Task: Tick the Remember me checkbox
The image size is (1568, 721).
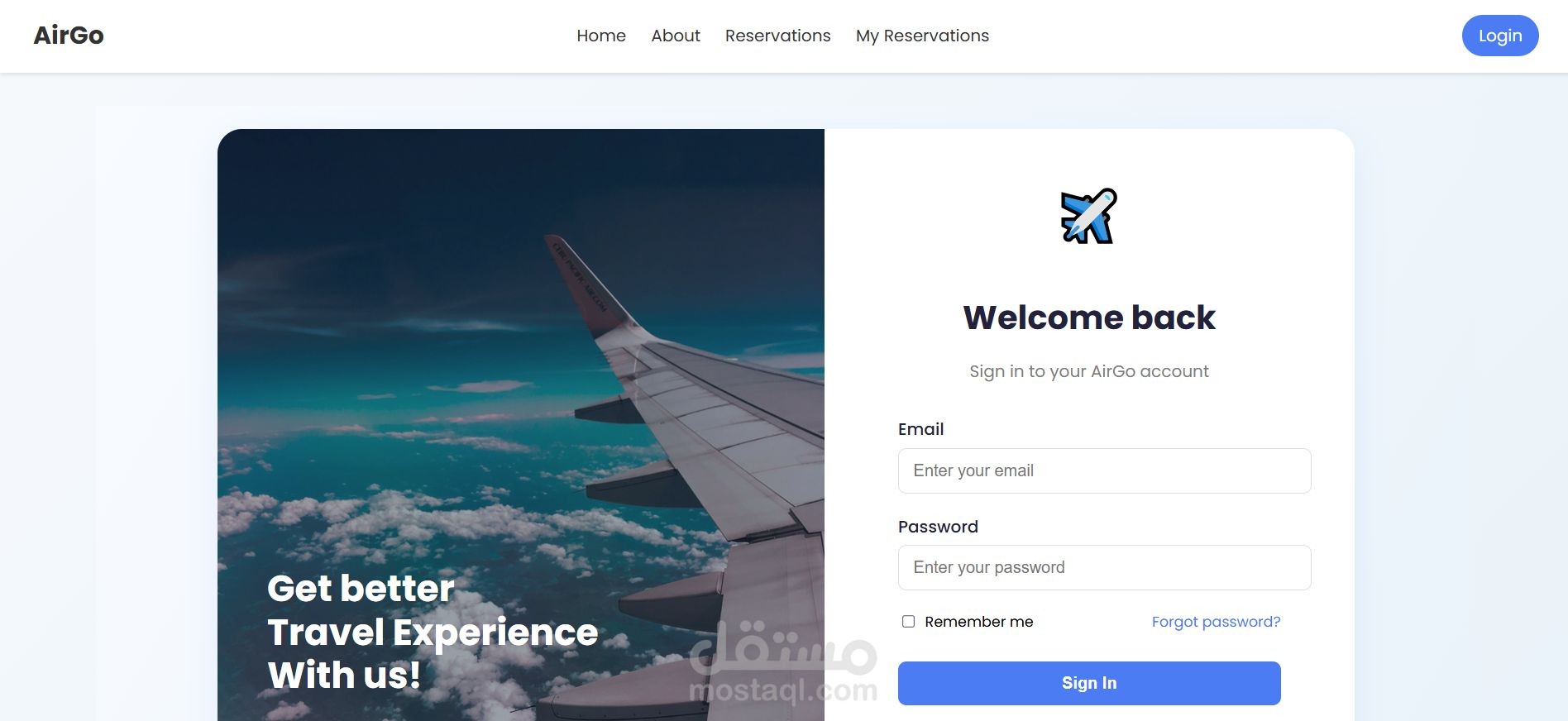Action: tap(908, 622)
